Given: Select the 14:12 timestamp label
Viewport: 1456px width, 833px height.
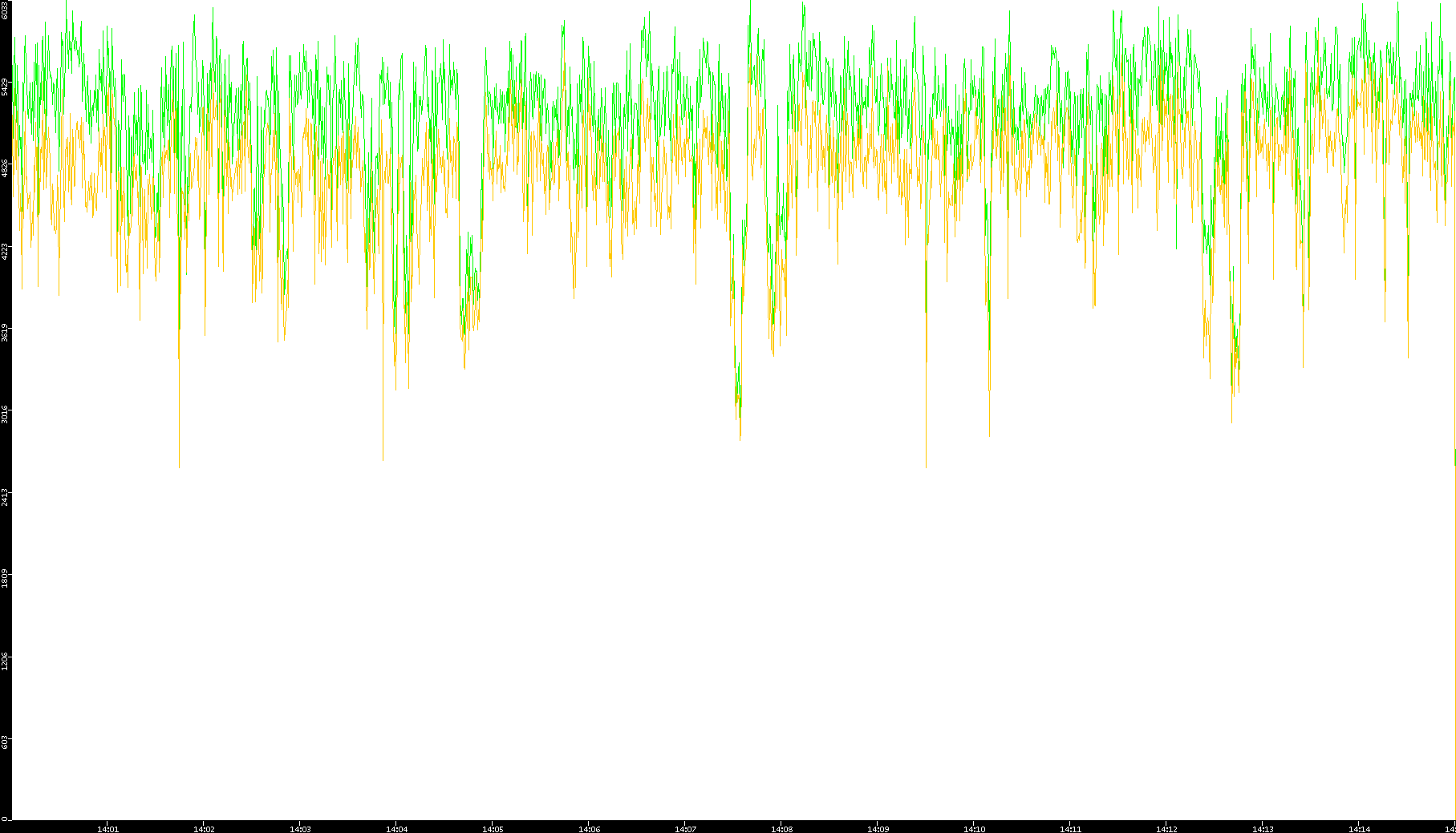Looking at the screenshot, I should [1167, 829].
